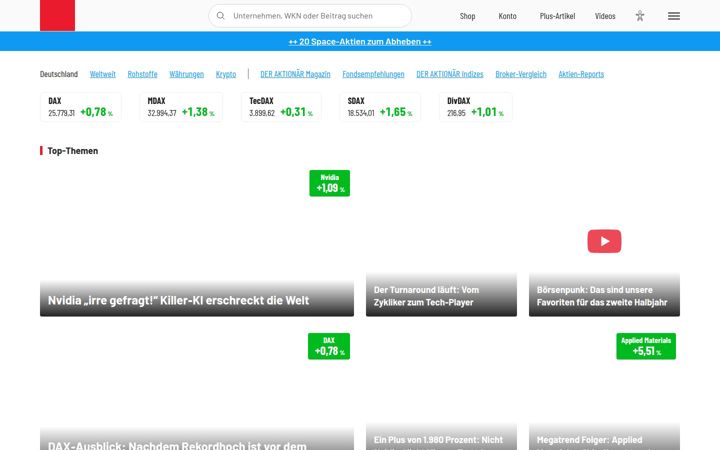Image resolution: width=720 pixels, height=450 pixels.
Task: Switch to Krypto tab
Action: (x=226, y=74)
